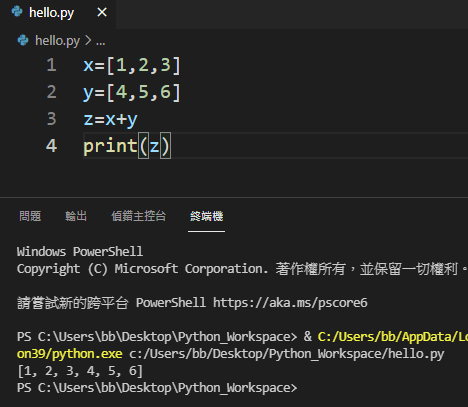Viewport: 468px width, 407px height.
Task: Open the 偵錯主控台 panel tab
Action: 138,216
